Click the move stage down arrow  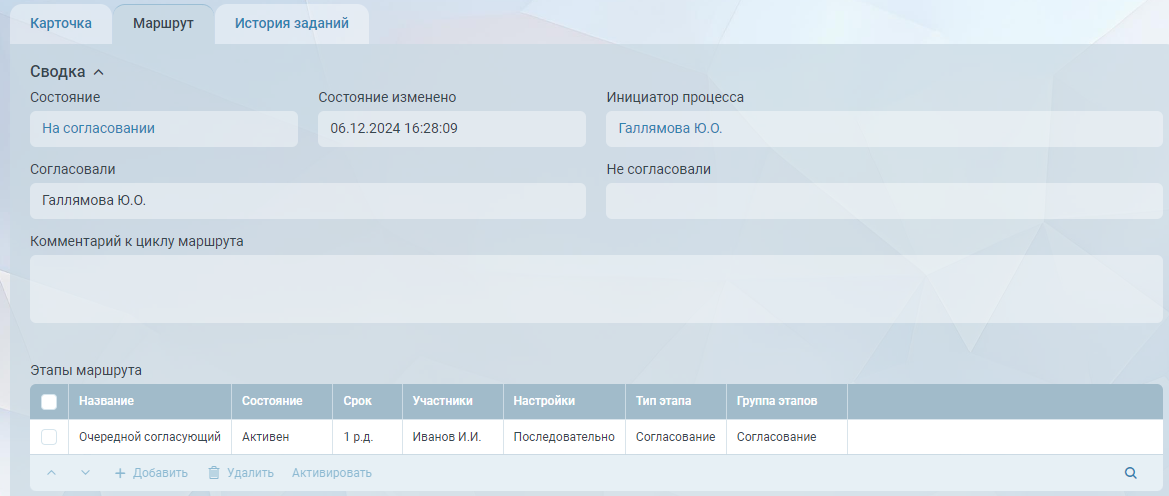tap(85, 473)
